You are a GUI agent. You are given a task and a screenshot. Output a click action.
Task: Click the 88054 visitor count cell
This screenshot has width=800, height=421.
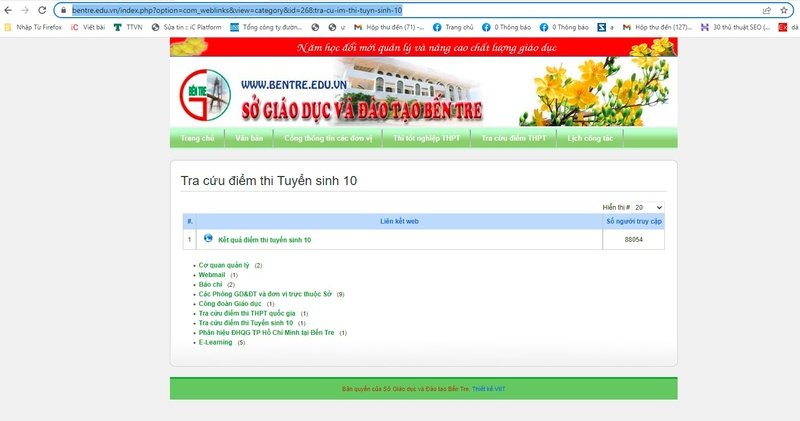pos(634,240)
